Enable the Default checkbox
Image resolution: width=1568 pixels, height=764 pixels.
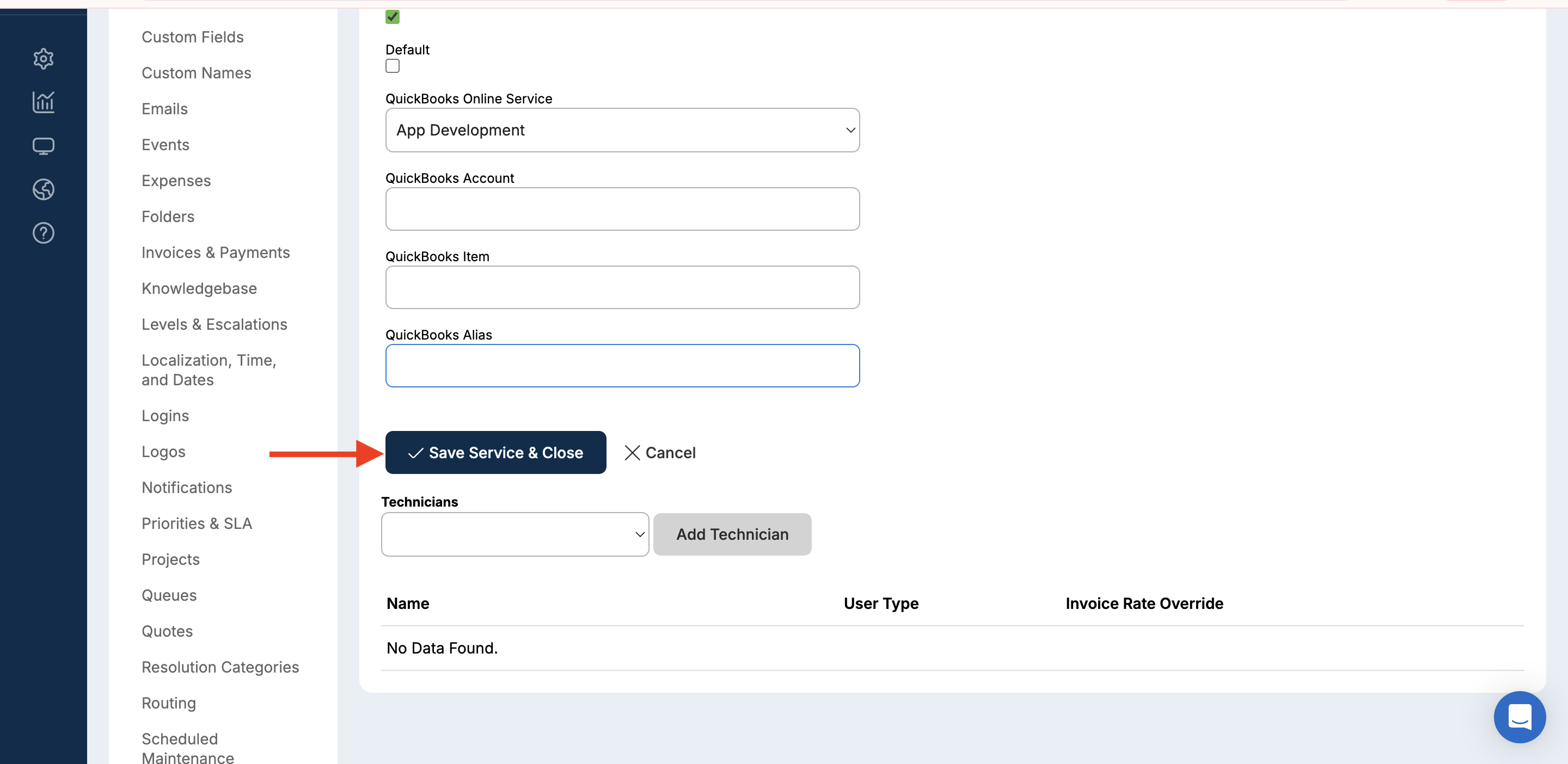click(393, 66)
